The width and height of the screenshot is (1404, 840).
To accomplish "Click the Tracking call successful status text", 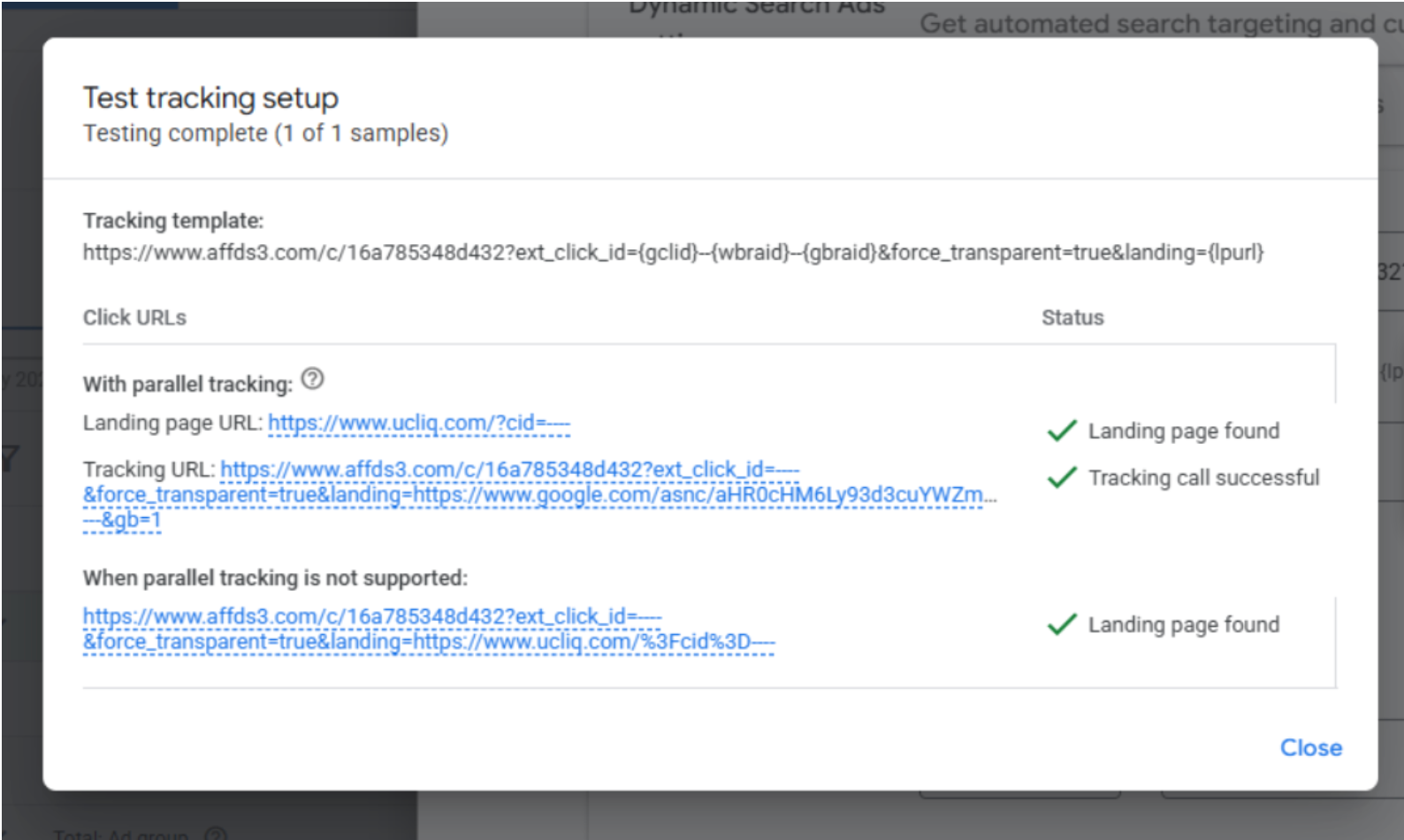I will (x=1203, y=477).
